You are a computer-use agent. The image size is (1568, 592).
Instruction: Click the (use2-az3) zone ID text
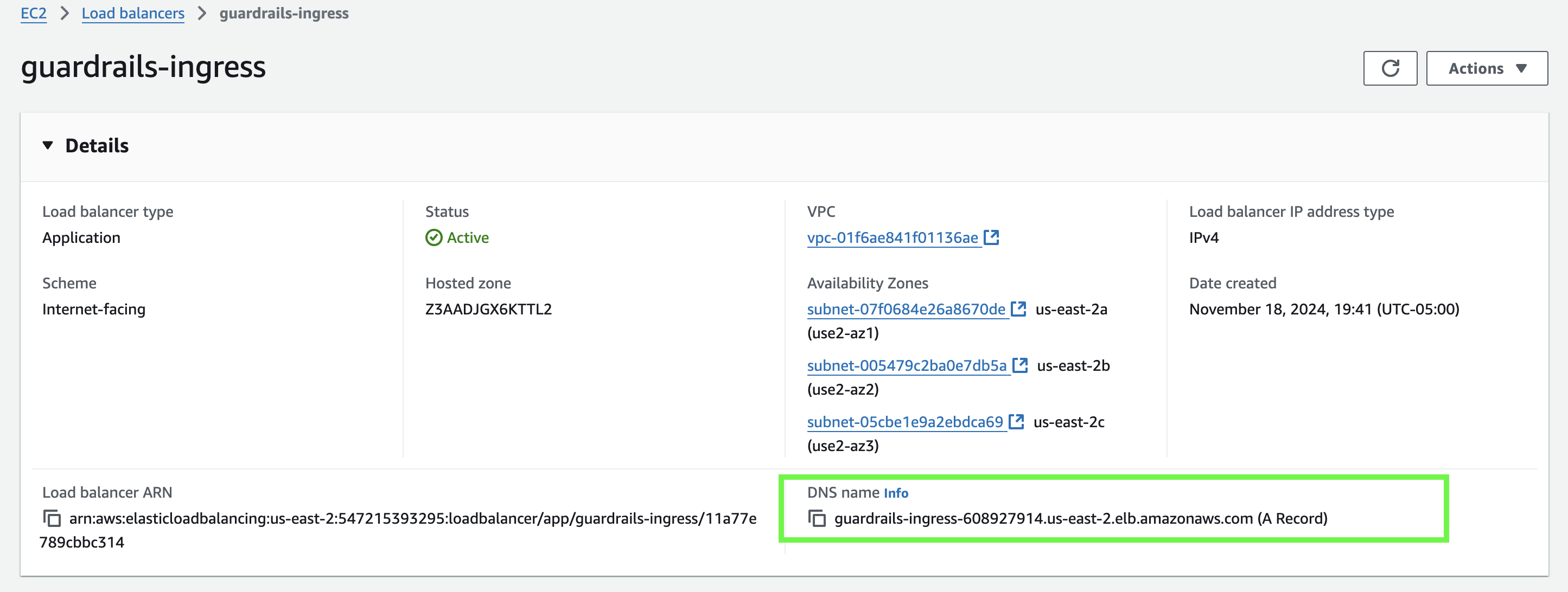coord(843,446)
